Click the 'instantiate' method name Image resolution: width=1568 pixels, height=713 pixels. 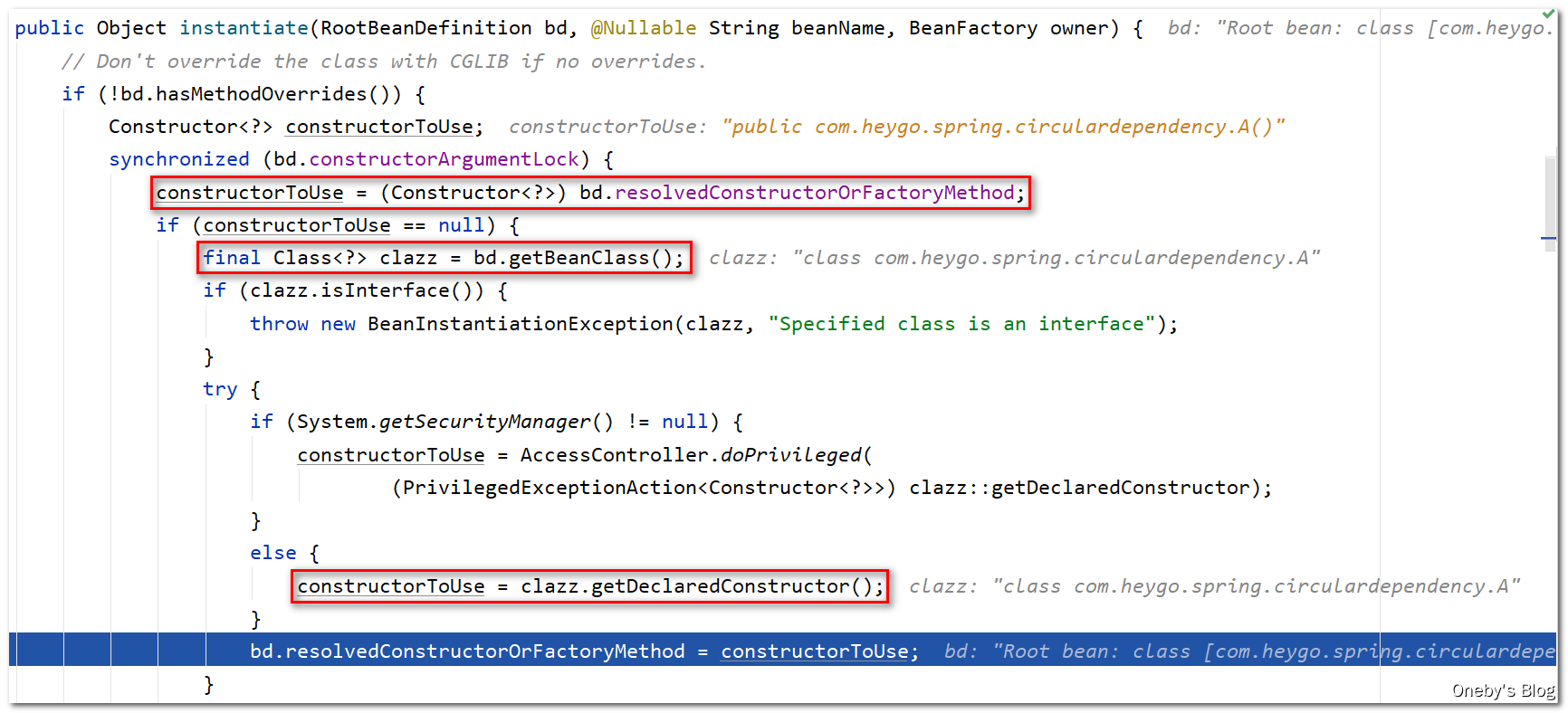coord(244,28)
